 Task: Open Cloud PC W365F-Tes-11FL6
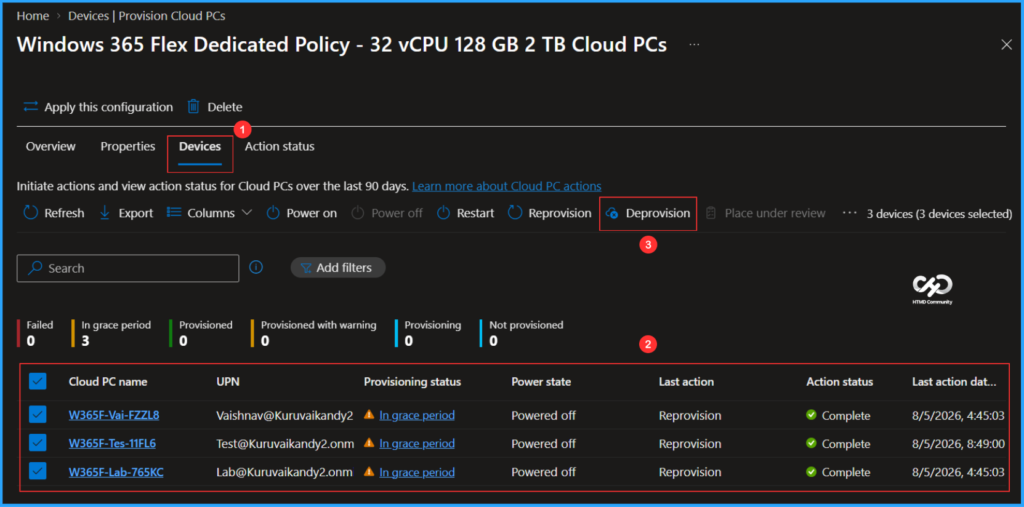pyautogui.click(x=112, y=444)
